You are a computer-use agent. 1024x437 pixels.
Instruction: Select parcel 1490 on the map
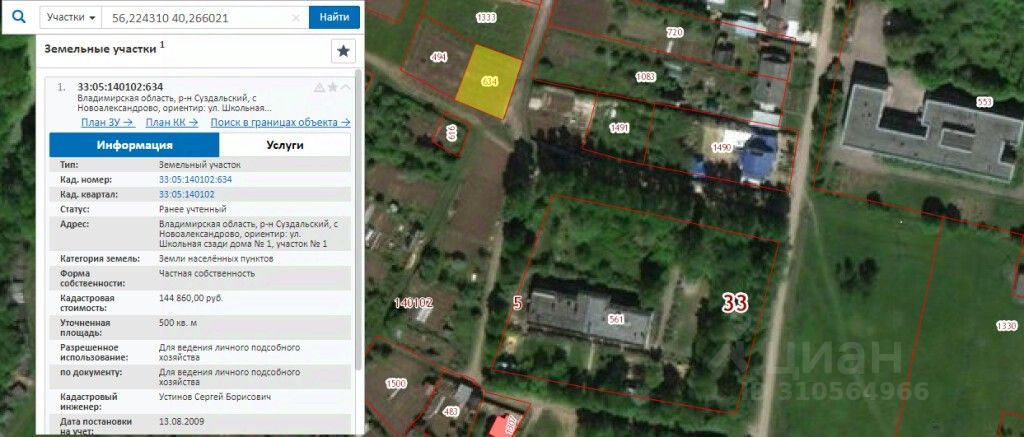click(x=721, y=148)
